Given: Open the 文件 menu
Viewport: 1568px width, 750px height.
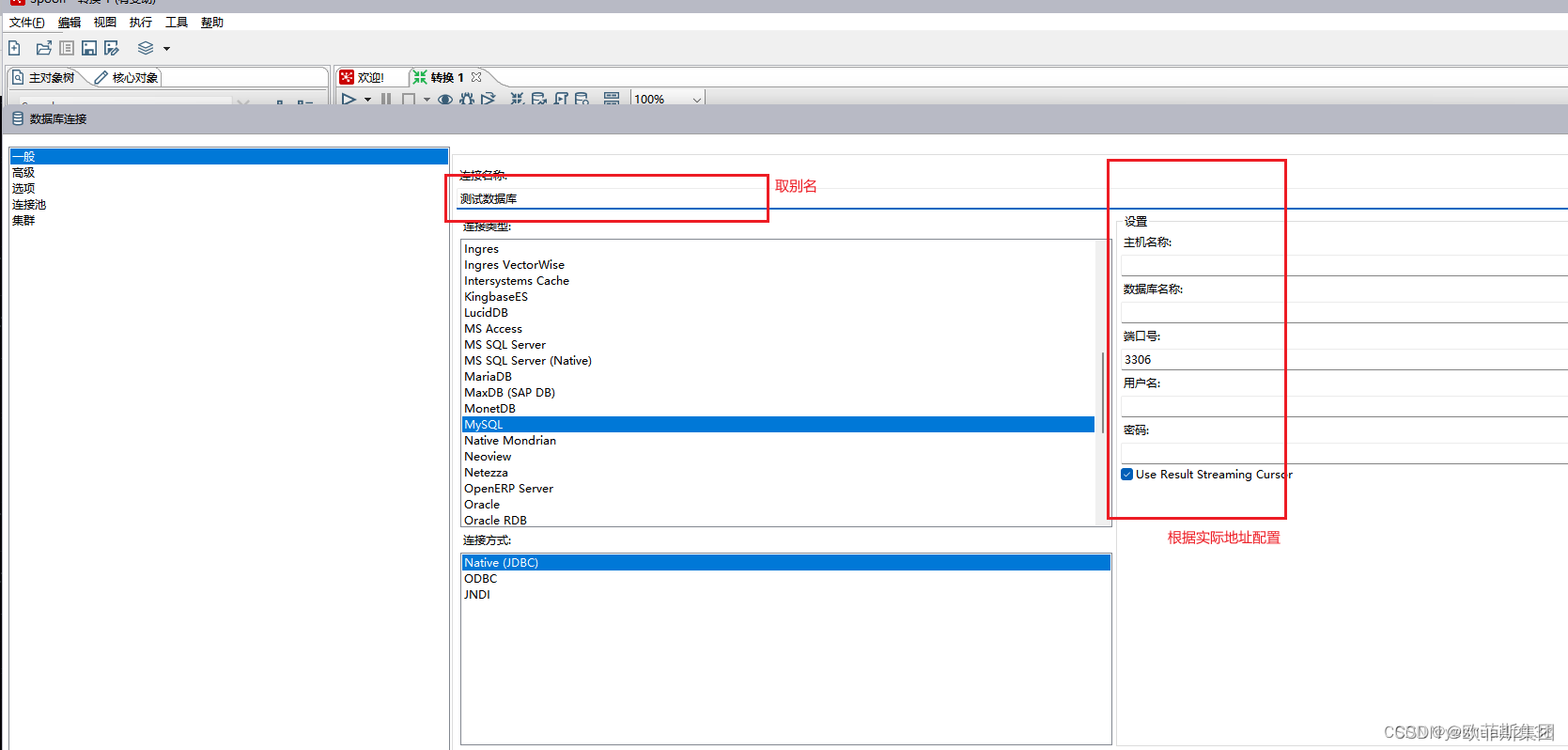Looking at the screenshot, I should 26,23.
